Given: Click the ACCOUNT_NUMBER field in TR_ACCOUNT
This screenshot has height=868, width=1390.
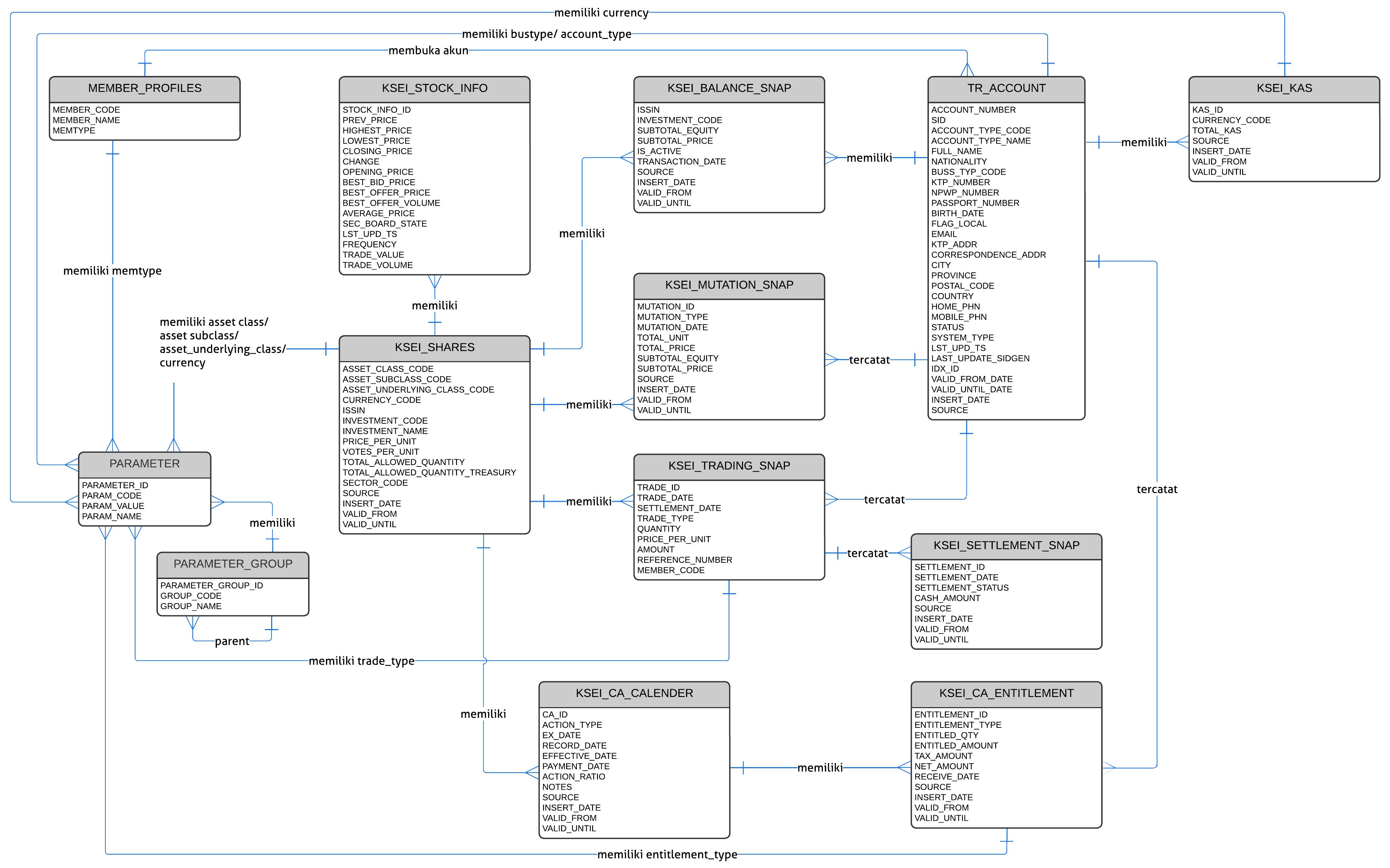Looking at the screenshot, I should pos(973,110).
